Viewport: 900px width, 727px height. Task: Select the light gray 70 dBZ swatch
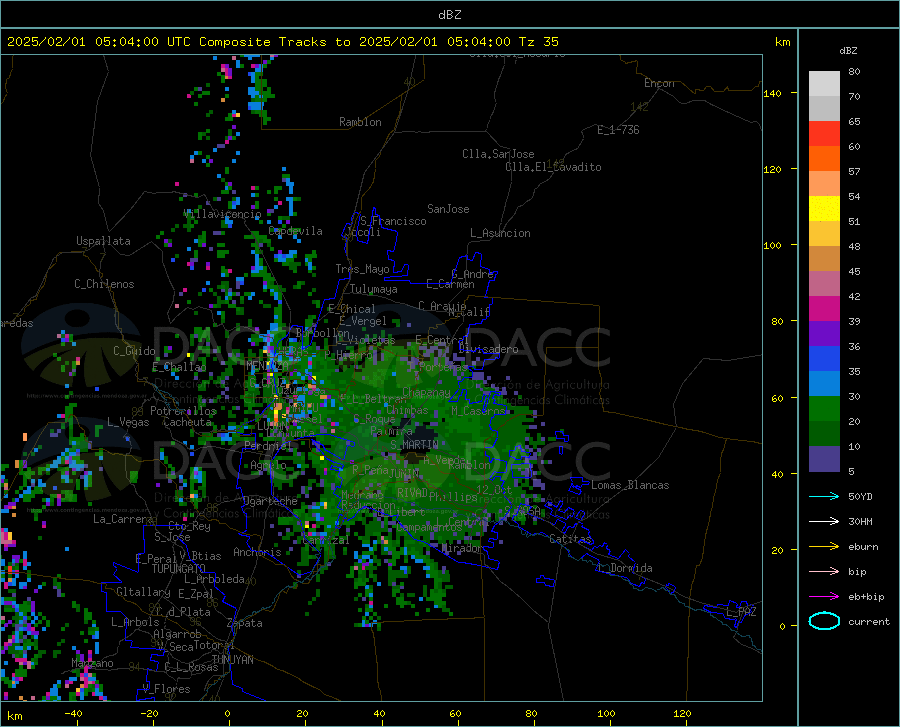coord(824,84)
